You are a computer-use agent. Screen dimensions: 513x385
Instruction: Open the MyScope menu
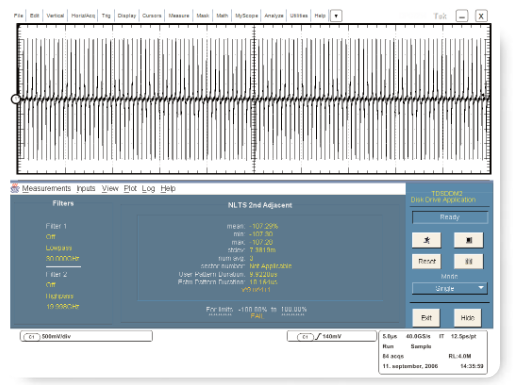[x=246, y=16]
